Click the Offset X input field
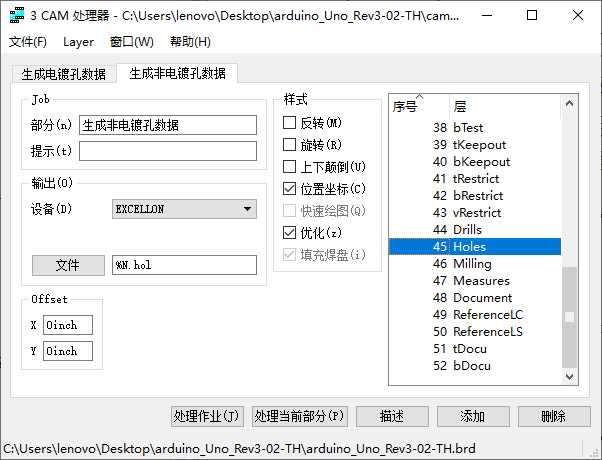Viewport: 602px width, 460px height. tap(67, 325)
